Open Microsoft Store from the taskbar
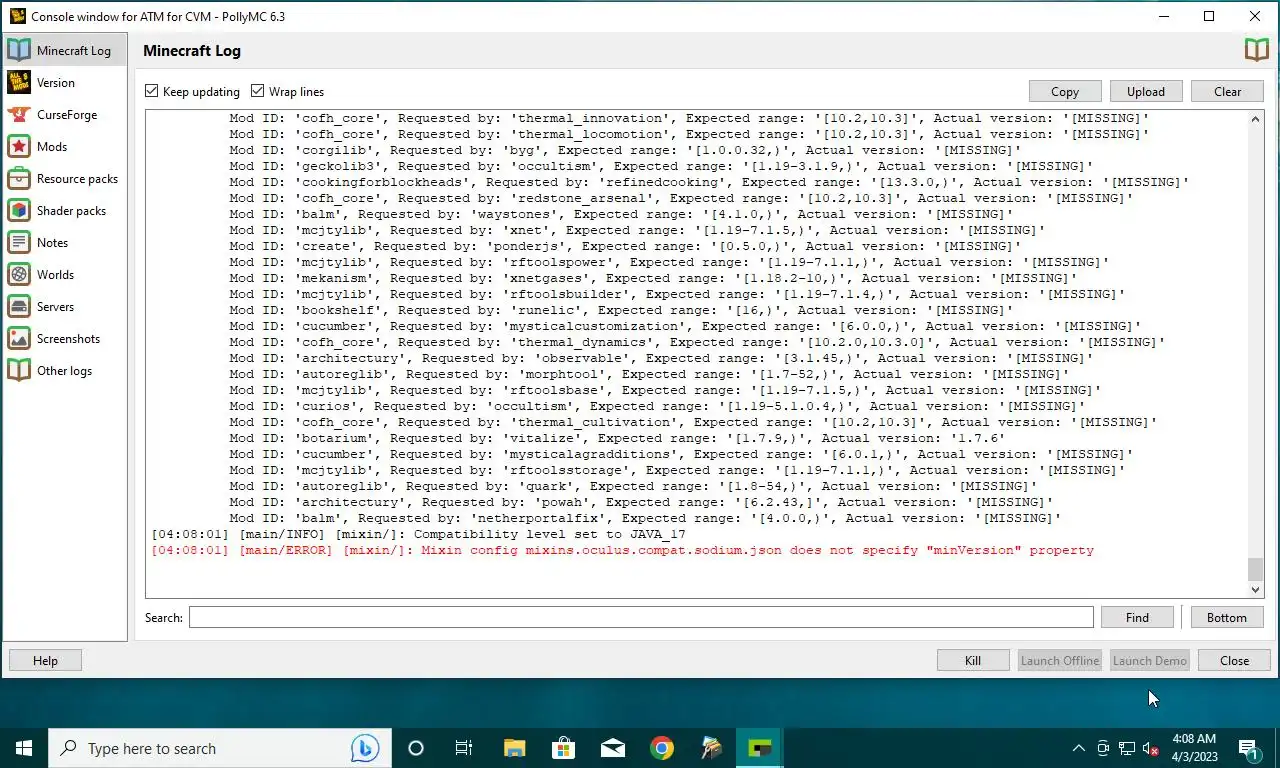 [x=563, y=748]
